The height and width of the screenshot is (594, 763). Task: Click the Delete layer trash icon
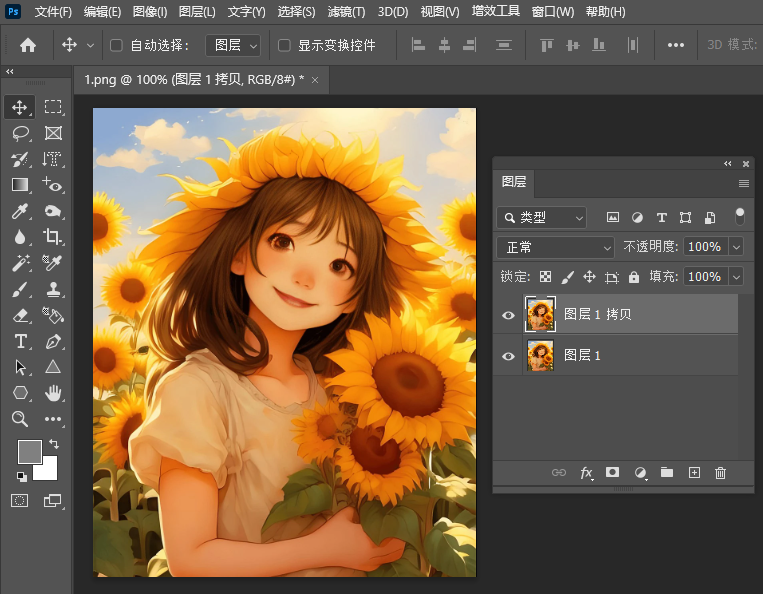click(x=720, y=473)
